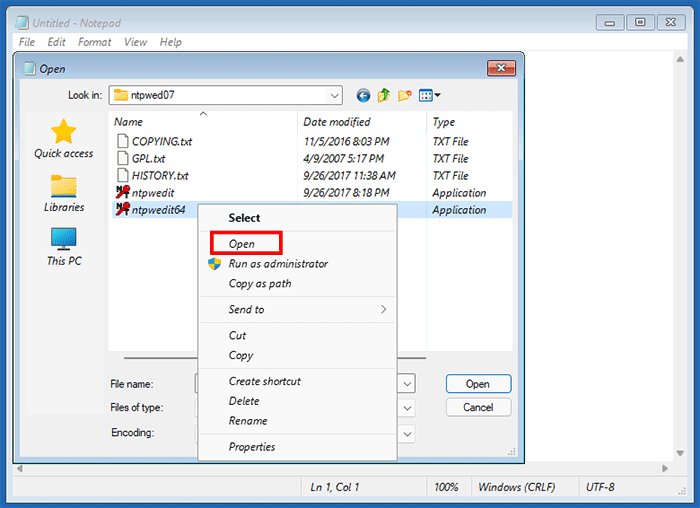Click the Application type cell of ntpwedit64

pos(459,209)
